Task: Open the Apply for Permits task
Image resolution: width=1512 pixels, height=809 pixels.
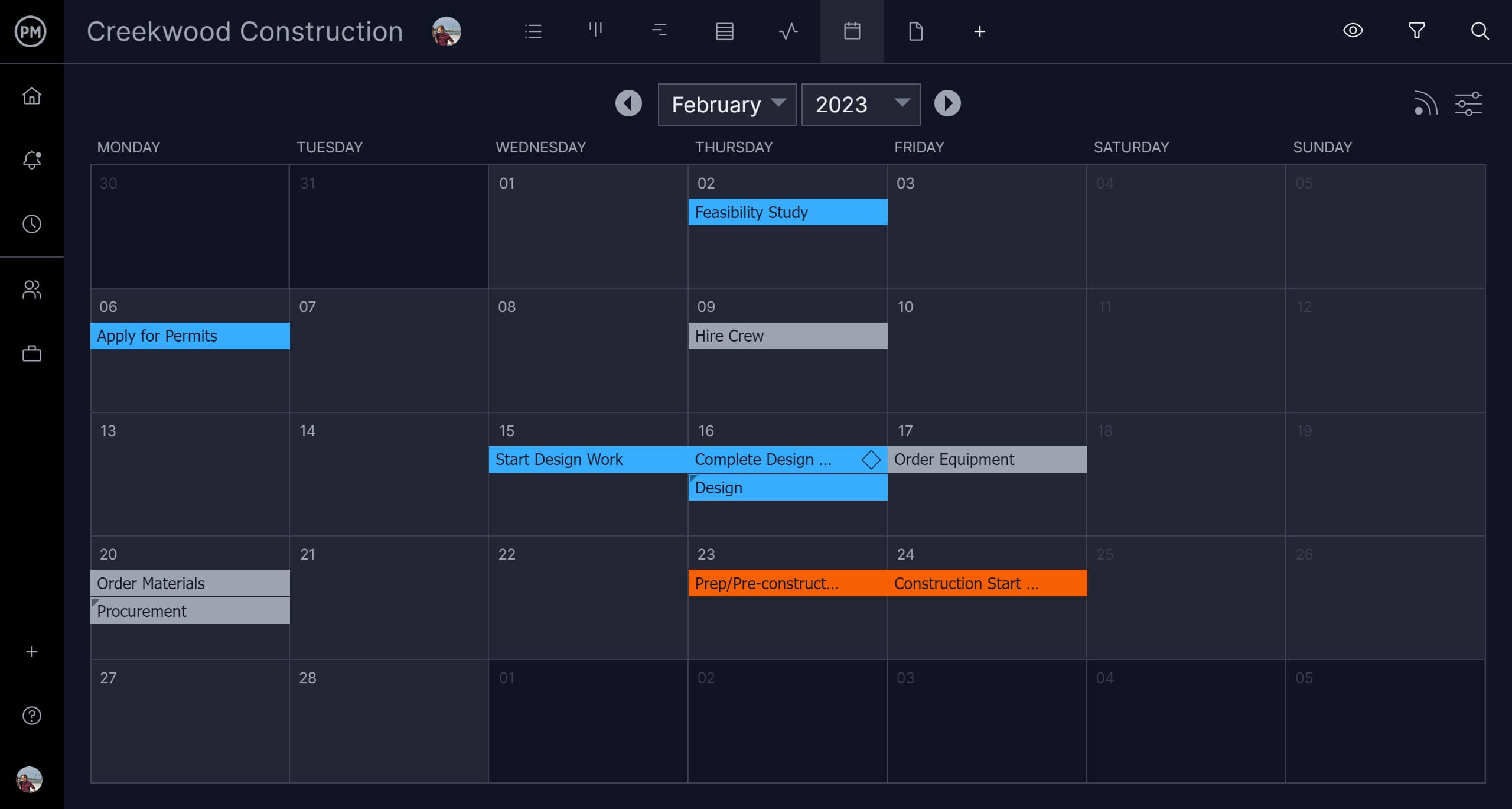Action: click(190, 336)
